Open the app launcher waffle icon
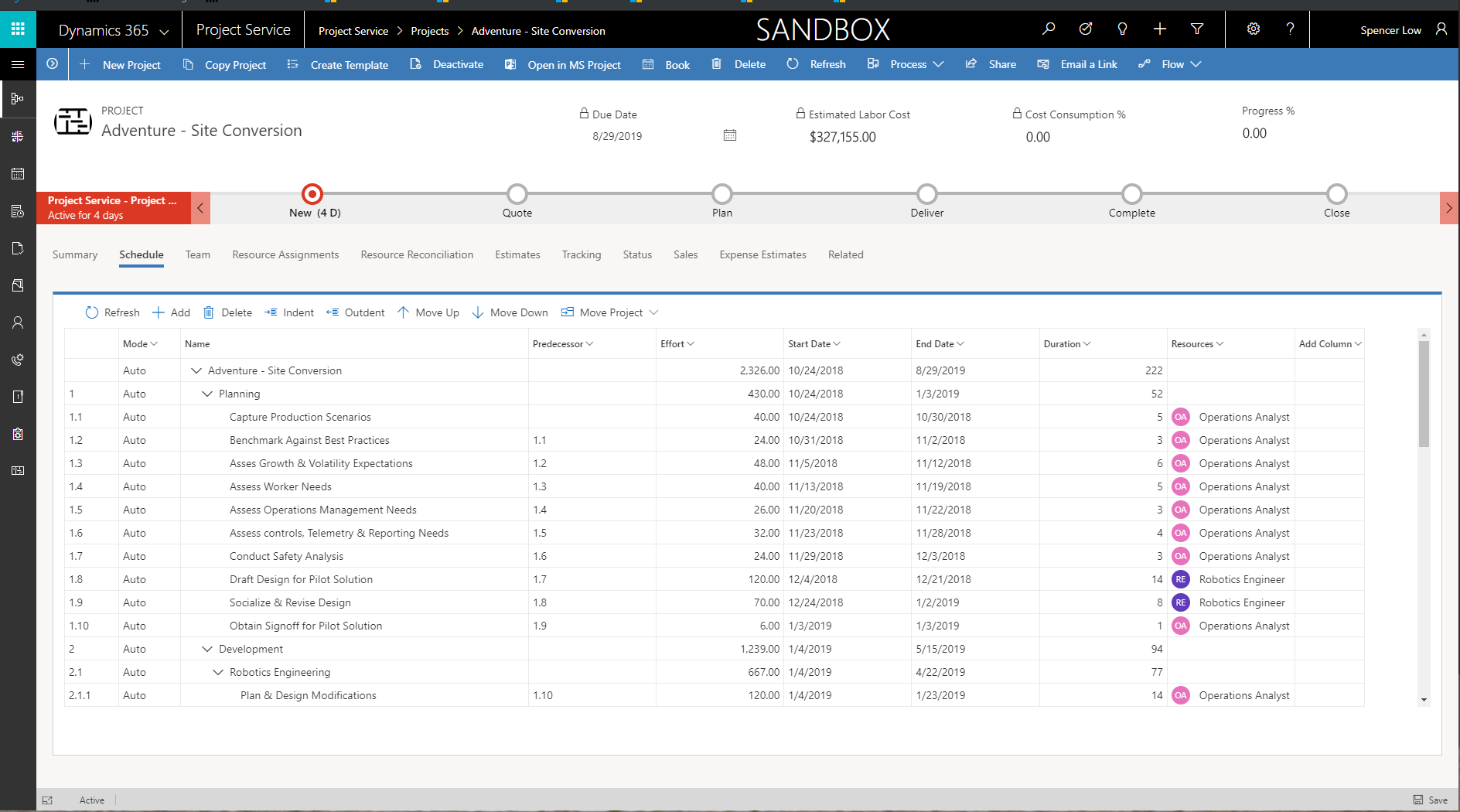 coord(18,29)
